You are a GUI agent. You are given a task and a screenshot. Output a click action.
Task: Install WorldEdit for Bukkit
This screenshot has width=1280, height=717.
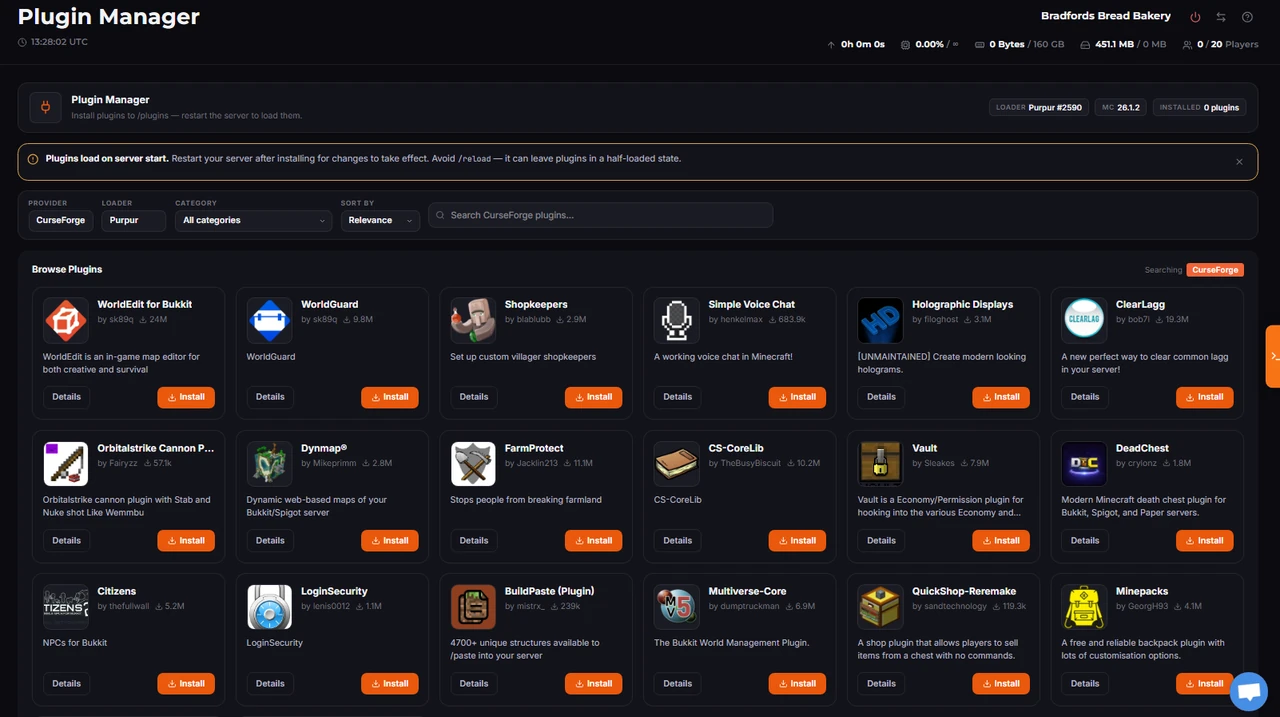[186, 397]
